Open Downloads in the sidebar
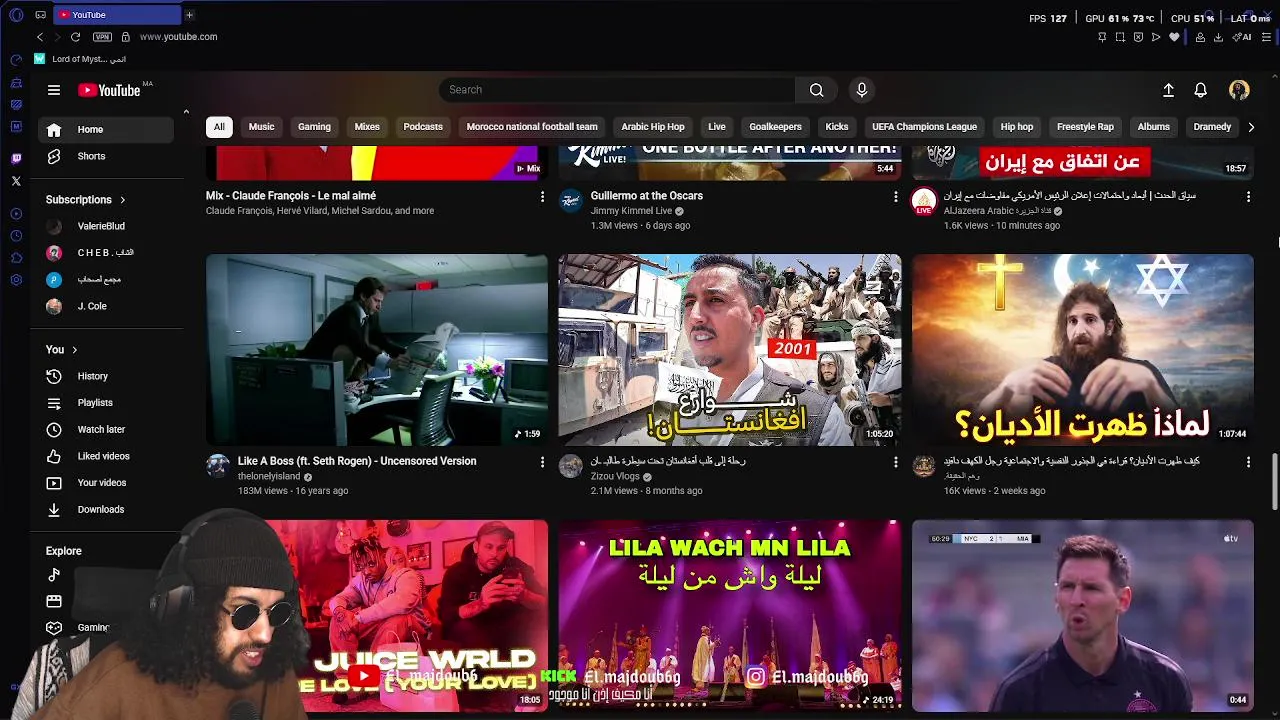1280x720 pixels. coord(106,509)
